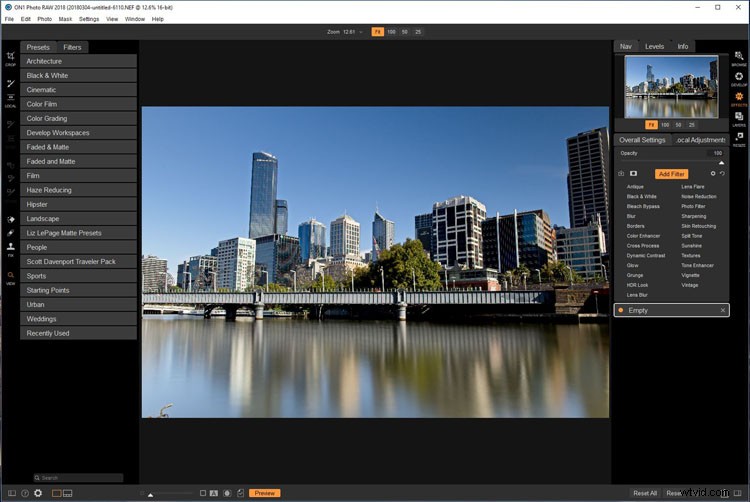Switch to filmstrip view layout
Screen dimensions: 750x502
click(68, 493)
